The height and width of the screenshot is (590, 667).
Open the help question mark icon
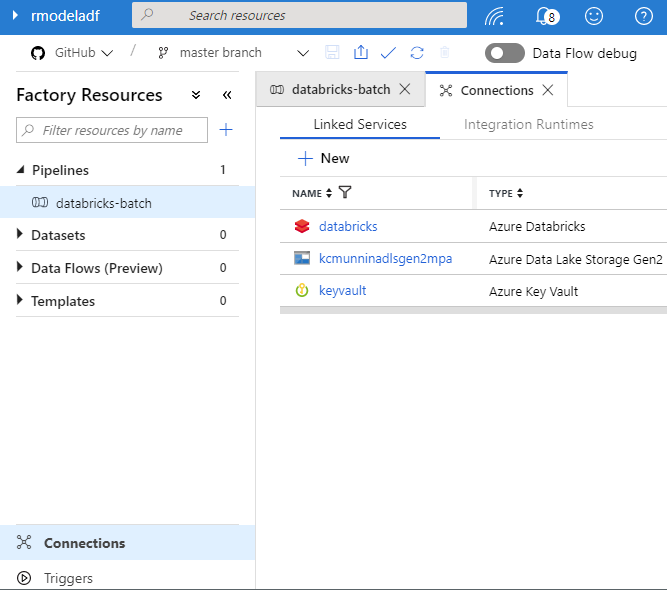point(643,16)
